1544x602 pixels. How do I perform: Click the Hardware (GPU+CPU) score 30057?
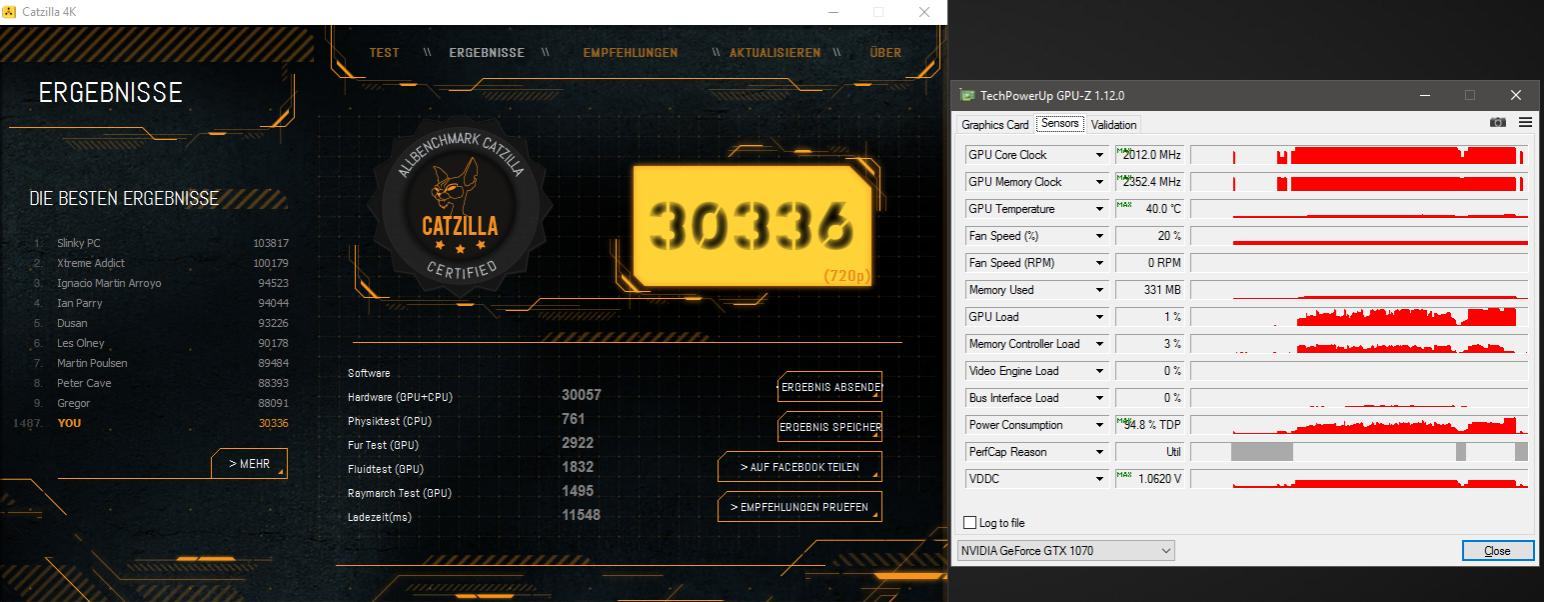click(x=581, y=395)
